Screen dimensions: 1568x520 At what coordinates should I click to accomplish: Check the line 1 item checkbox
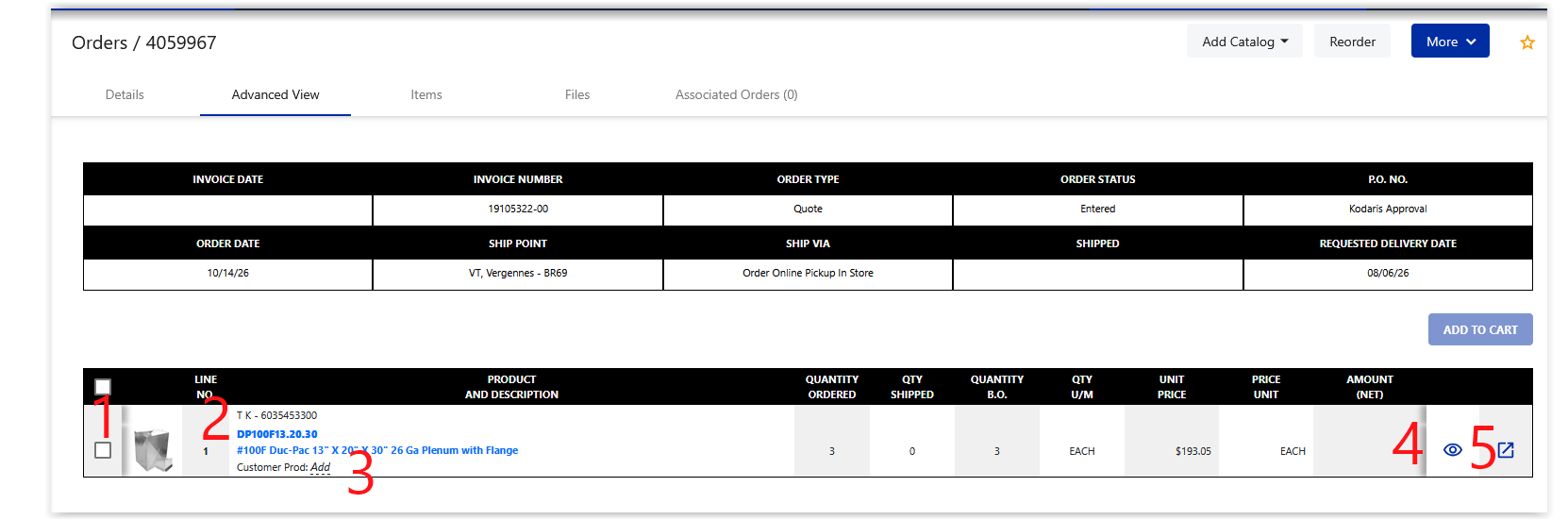click(103, 450)
